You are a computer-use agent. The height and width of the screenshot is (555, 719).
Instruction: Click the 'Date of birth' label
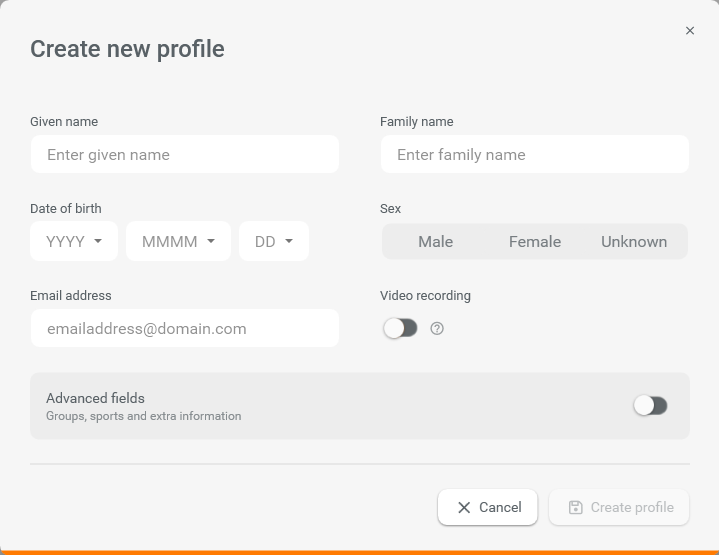tap(66, 209)
